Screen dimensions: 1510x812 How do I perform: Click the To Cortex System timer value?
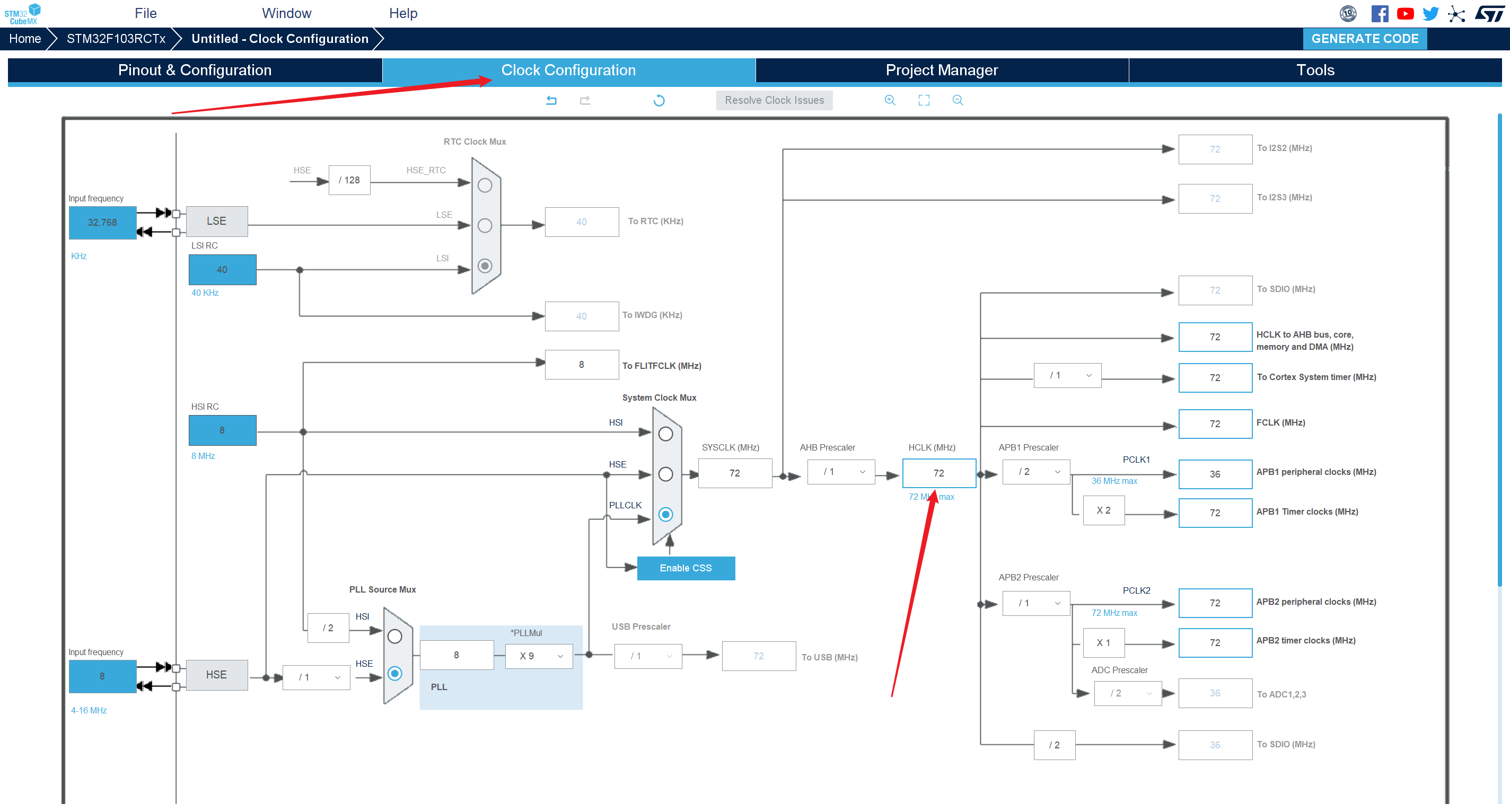1215,378
